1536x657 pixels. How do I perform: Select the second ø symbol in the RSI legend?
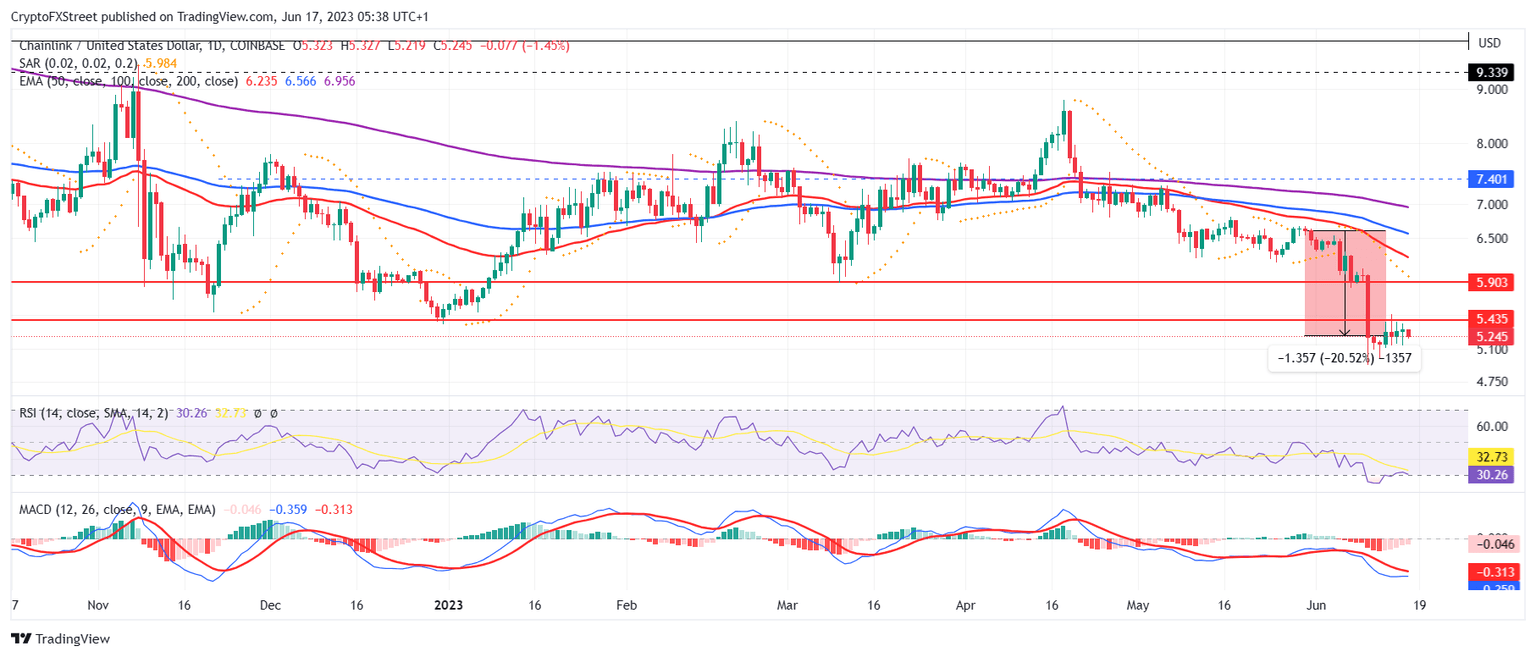point(274,413)
